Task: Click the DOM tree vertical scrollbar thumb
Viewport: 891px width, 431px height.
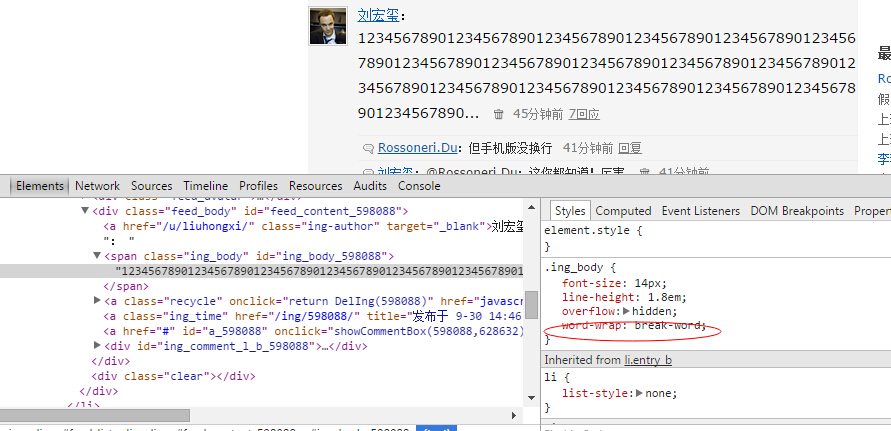Action: point(531,305)
